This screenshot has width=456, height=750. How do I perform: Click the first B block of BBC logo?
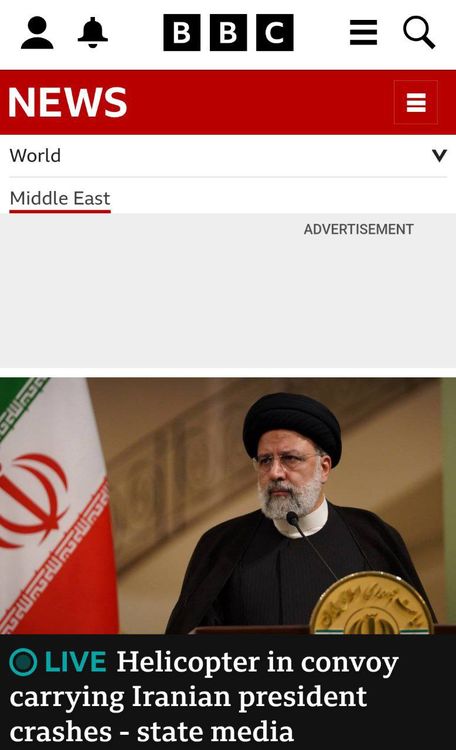click(x=182, y=33)
